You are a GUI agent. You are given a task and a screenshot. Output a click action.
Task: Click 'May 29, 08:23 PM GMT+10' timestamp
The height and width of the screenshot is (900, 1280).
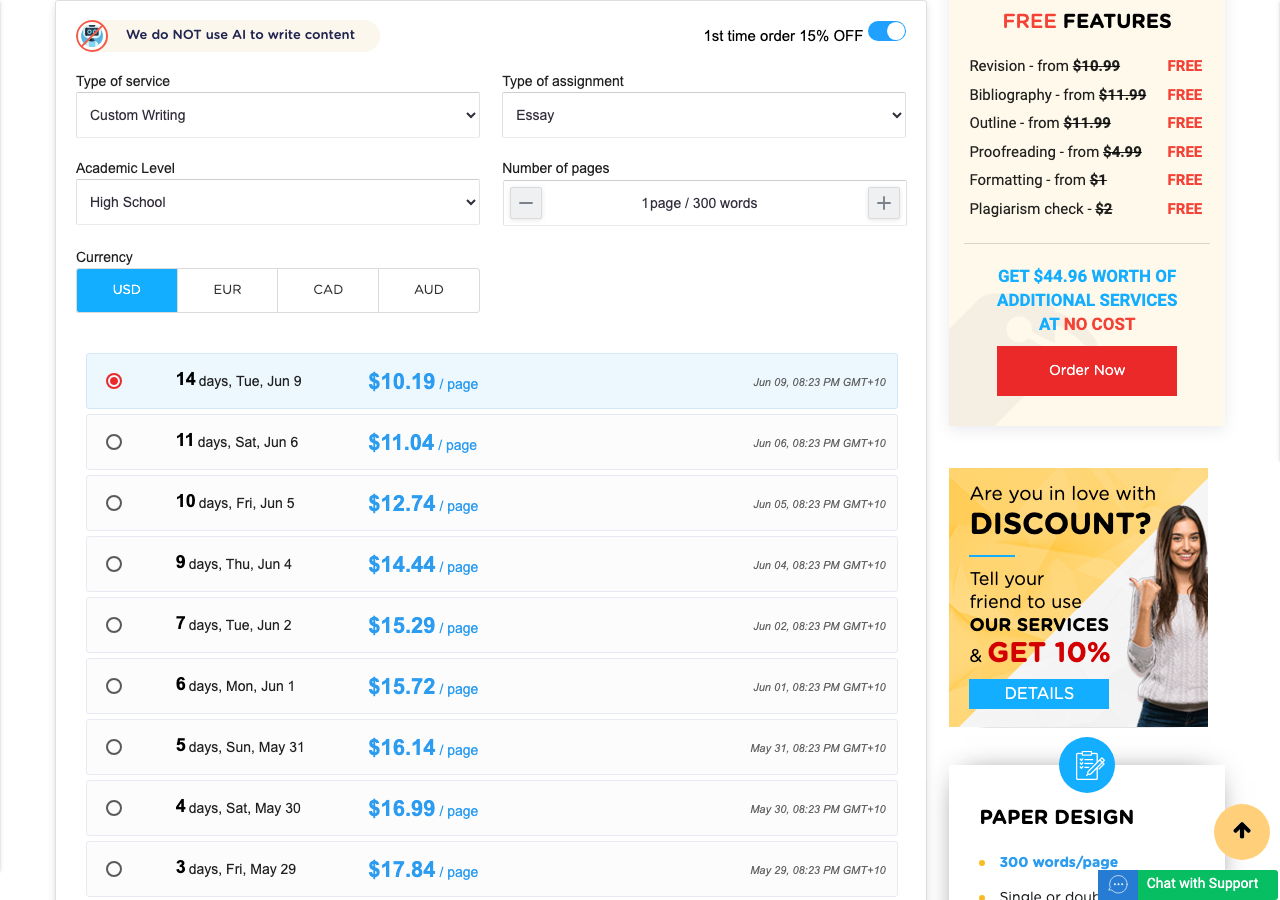(818, 870)
